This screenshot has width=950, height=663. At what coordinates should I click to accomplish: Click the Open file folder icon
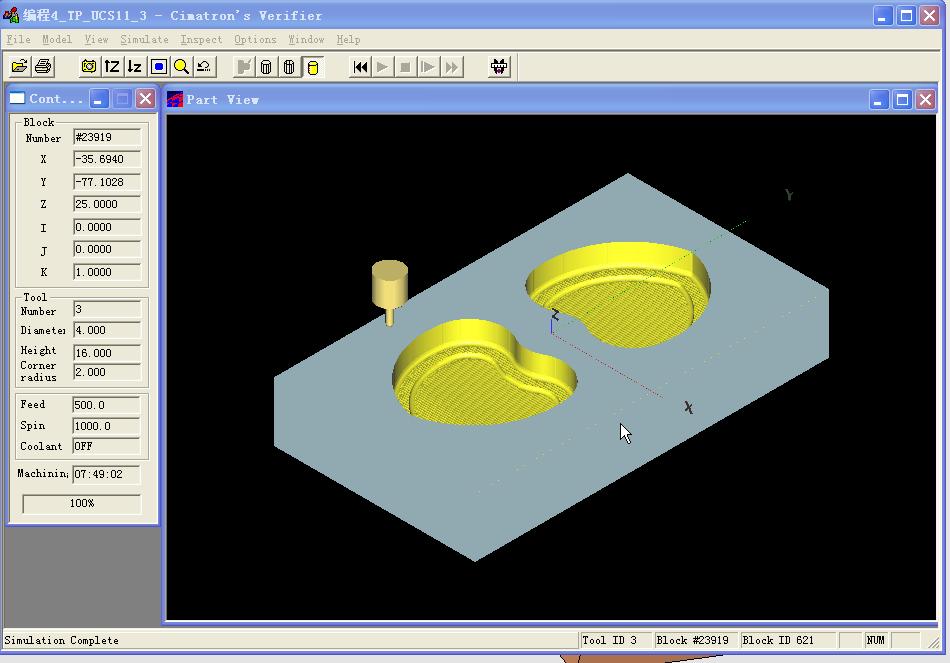19,67
